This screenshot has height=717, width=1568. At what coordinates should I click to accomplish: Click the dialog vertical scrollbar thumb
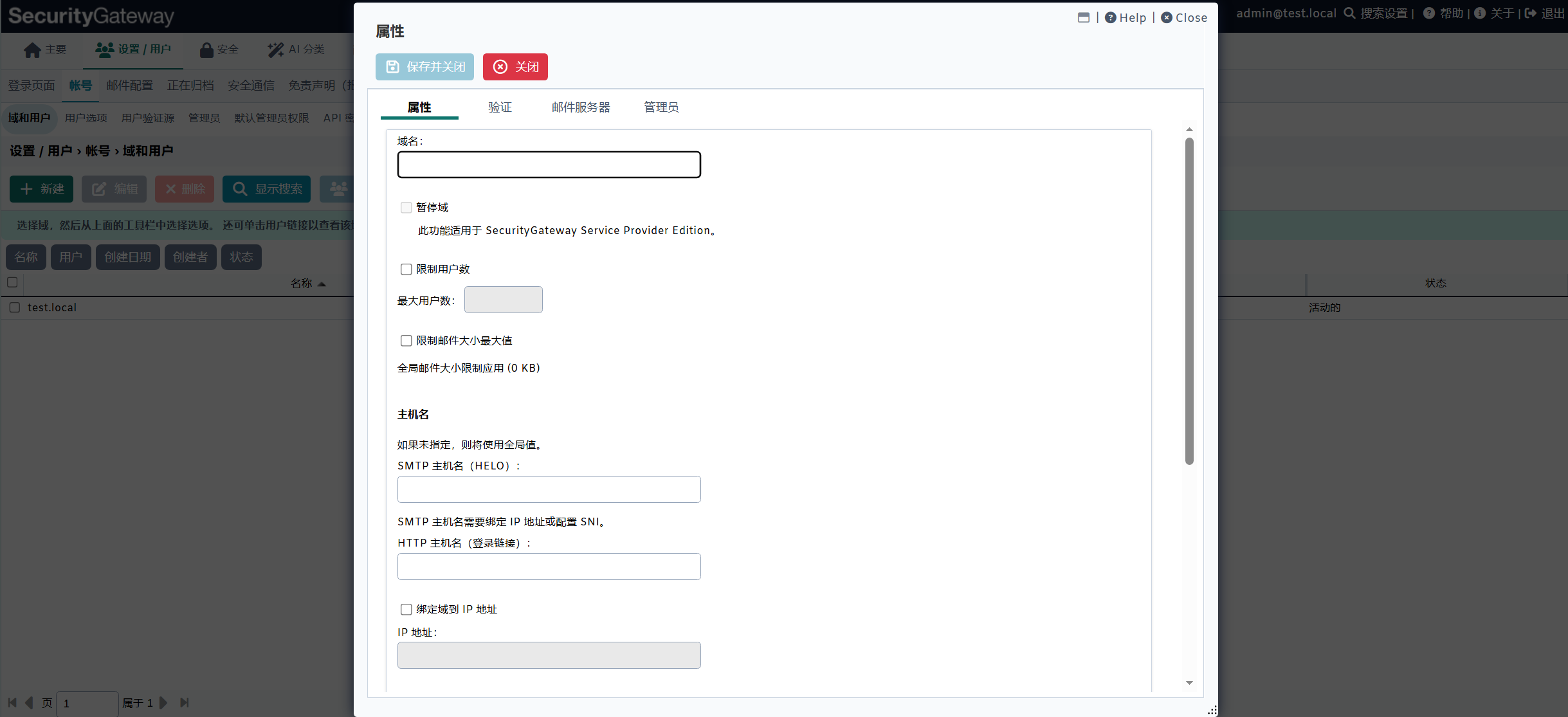(x=1189, y=301)
